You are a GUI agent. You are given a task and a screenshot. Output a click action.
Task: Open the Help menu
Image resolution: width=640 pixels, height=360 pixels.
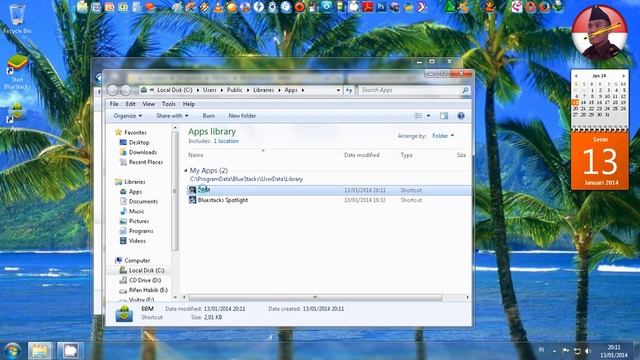click(x=189, y=104)
